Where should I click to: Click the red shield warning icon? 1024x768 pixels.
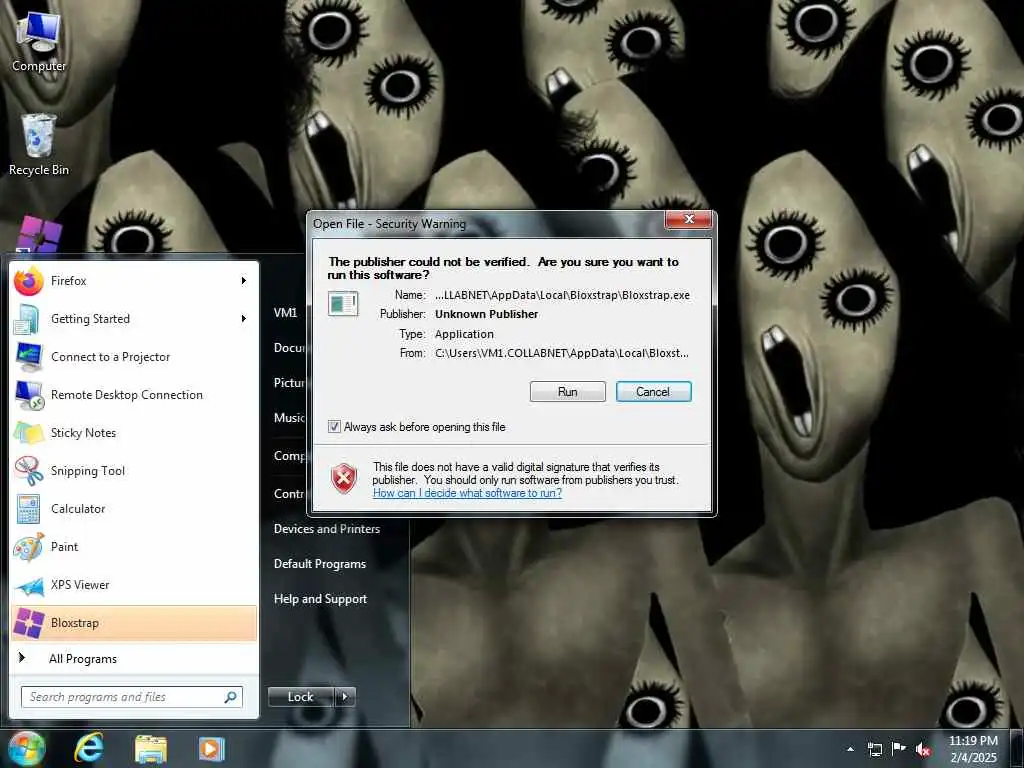[344, 479]
